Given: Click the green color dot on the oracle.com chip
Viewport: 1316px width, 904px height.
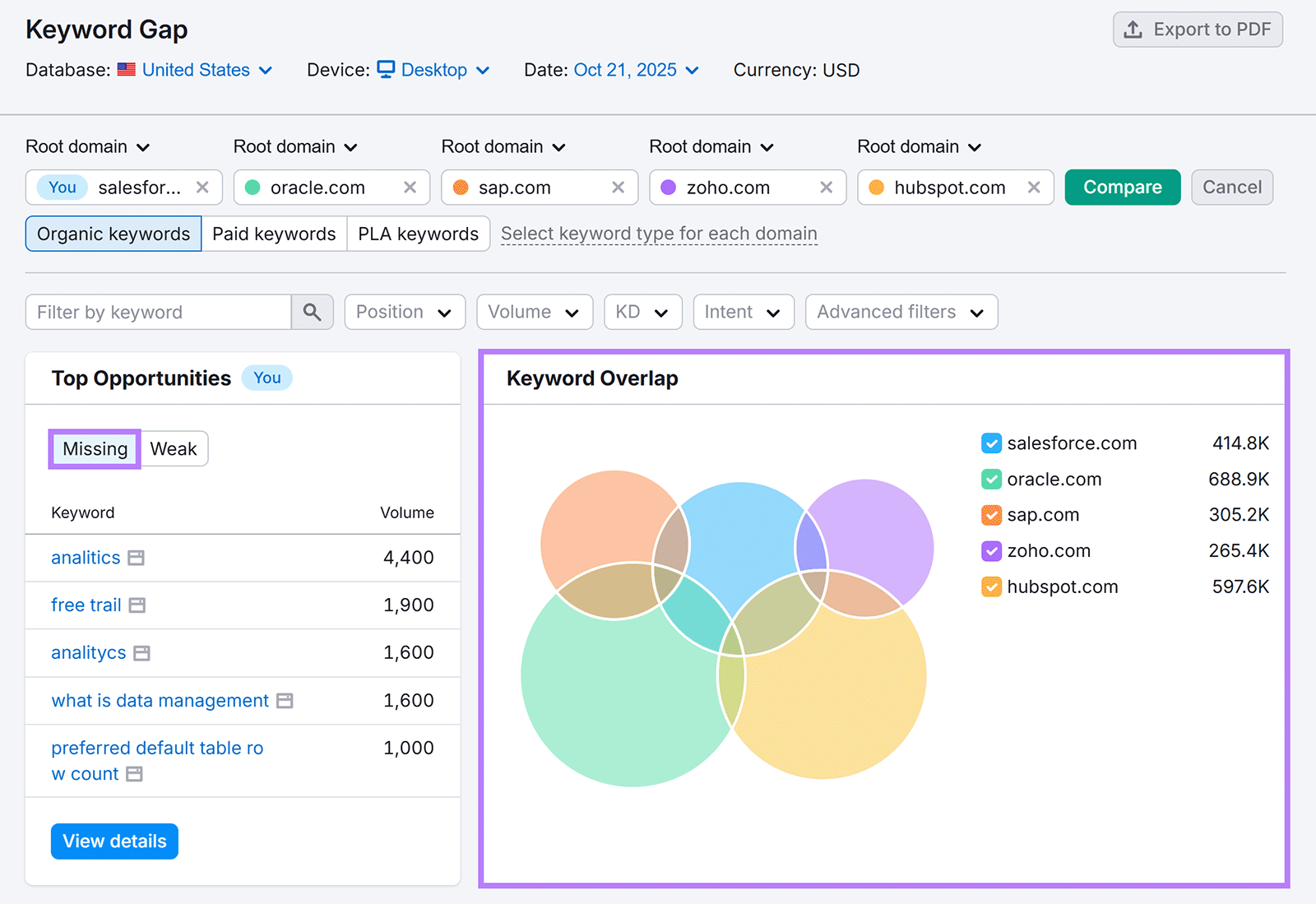Looking at the screenshot, I should (253, 187).
